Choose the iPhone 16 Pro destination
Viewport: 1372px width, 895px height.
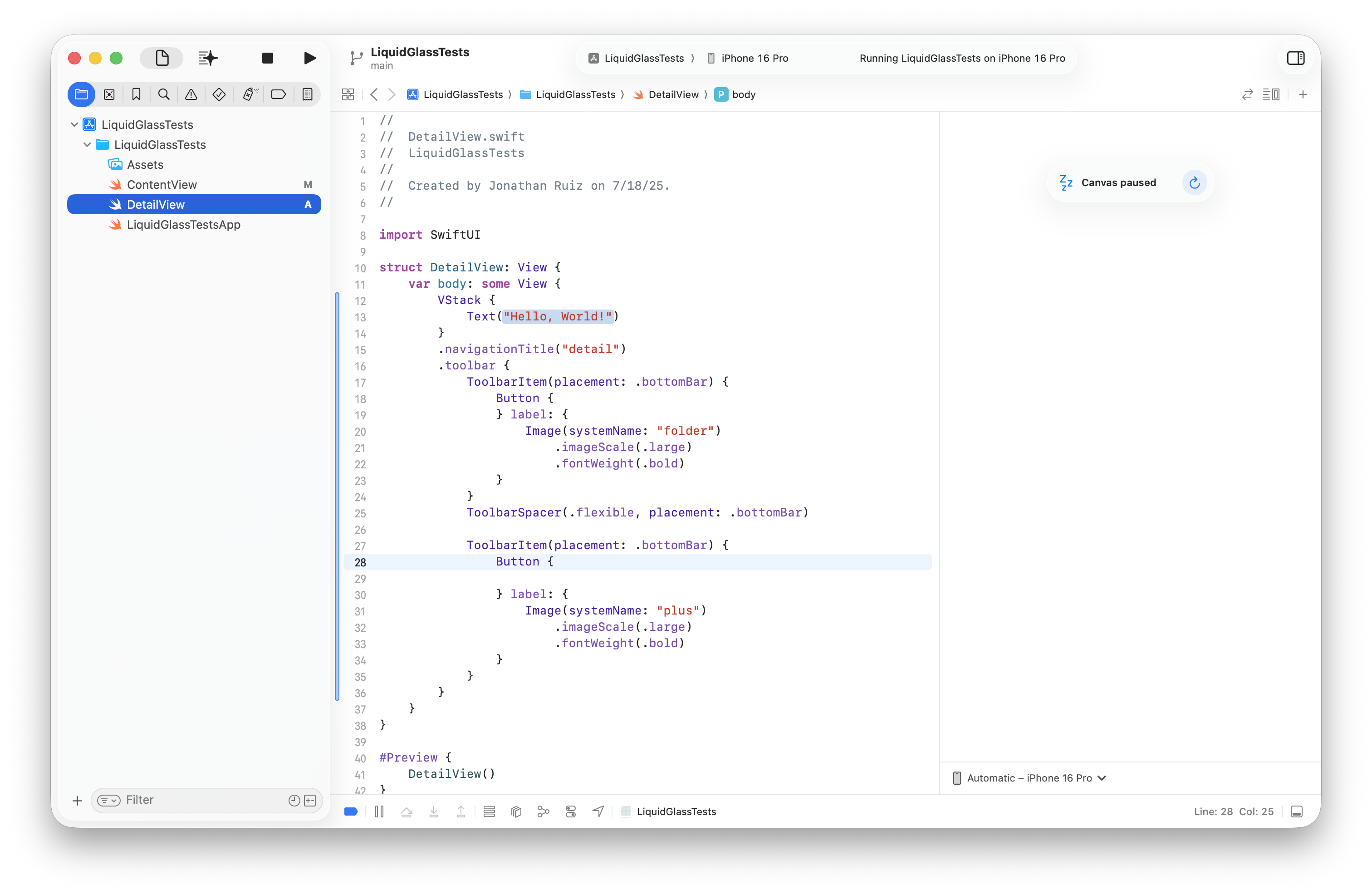747,58
